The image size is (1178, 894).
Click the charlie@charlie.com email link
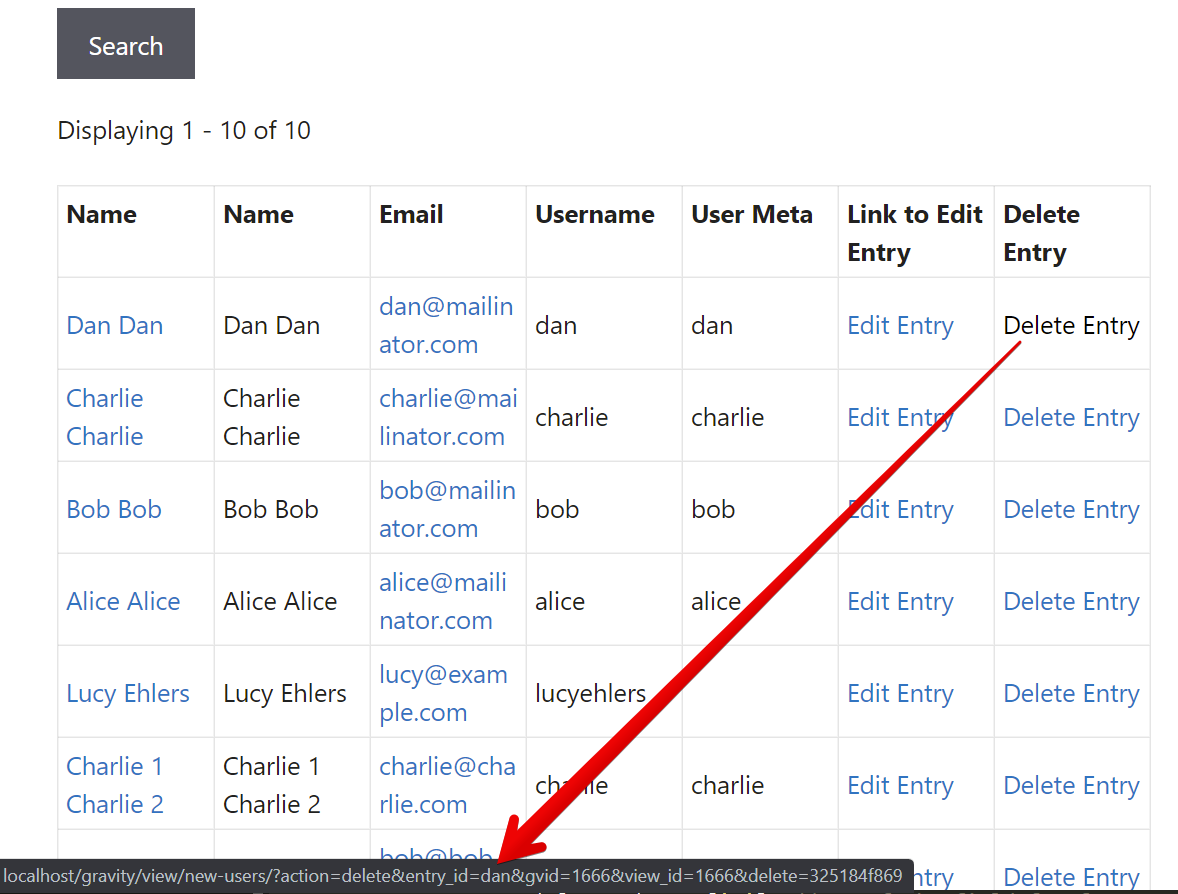(447, 785)
